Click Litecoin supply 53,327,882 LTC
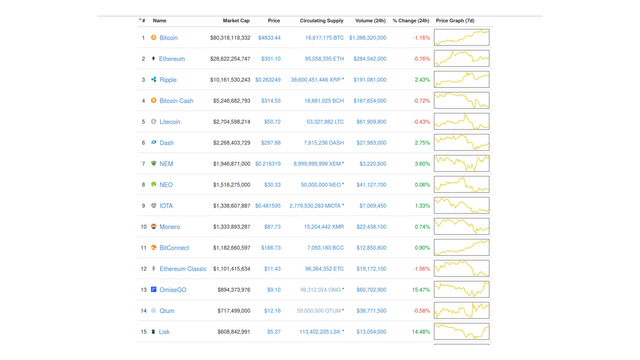Viewport: 640px width, 360px height. tap(325, 122)
